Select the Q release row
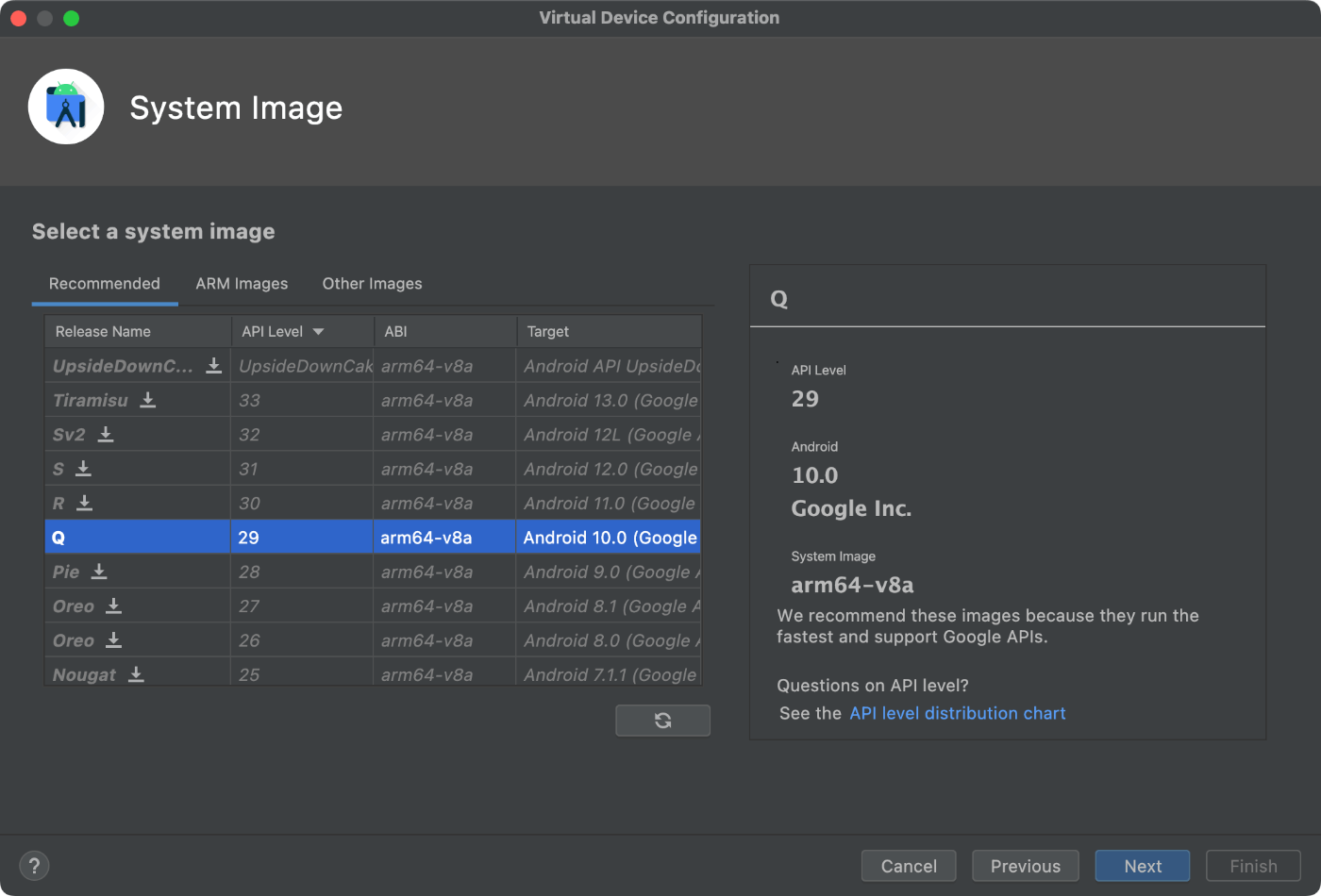Image resolution: width=1321 pixels, height=896 pixels. (x=373, y=538)
